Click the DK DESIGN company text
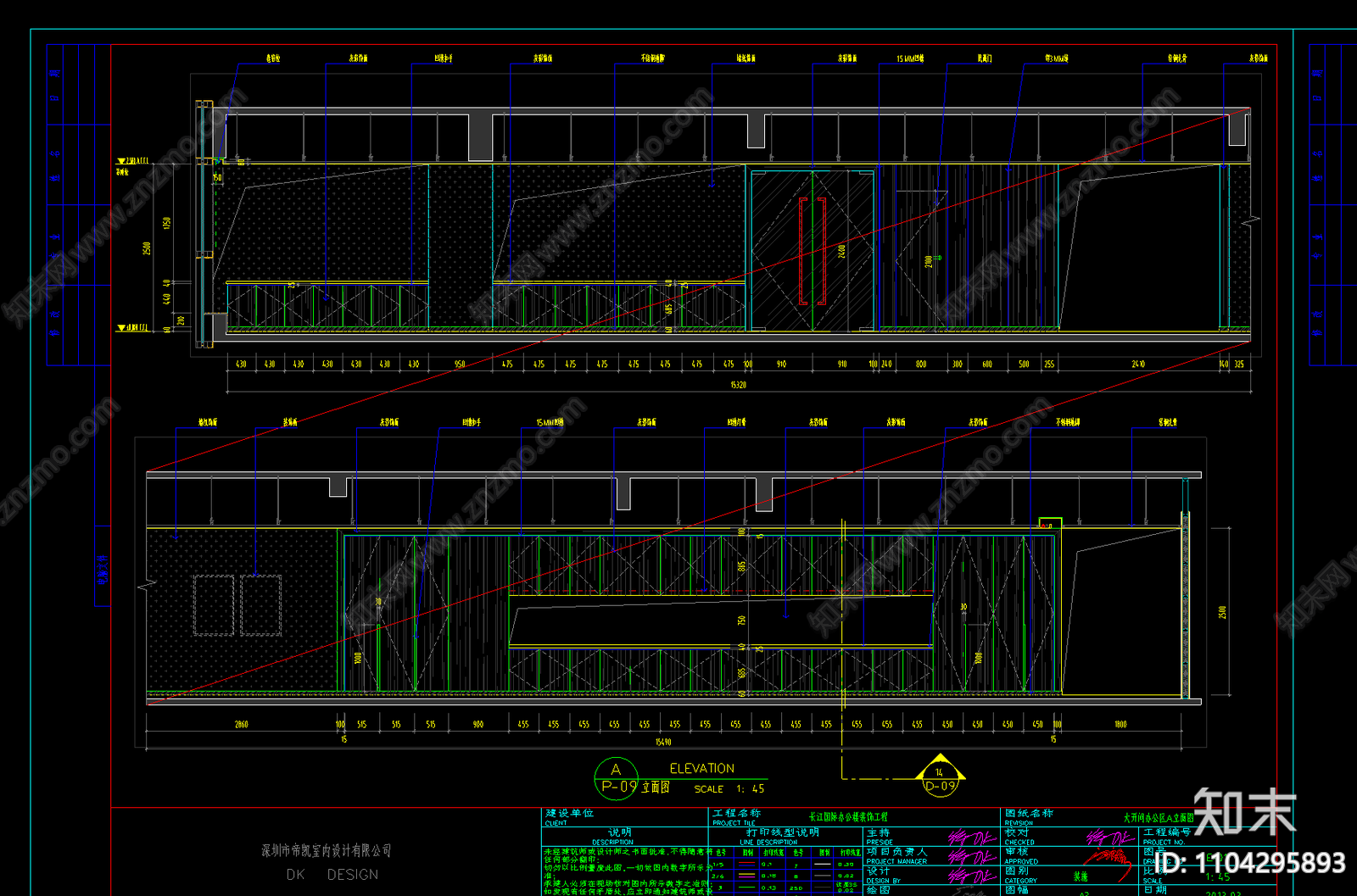The image size is (1357, 896). 332,874
